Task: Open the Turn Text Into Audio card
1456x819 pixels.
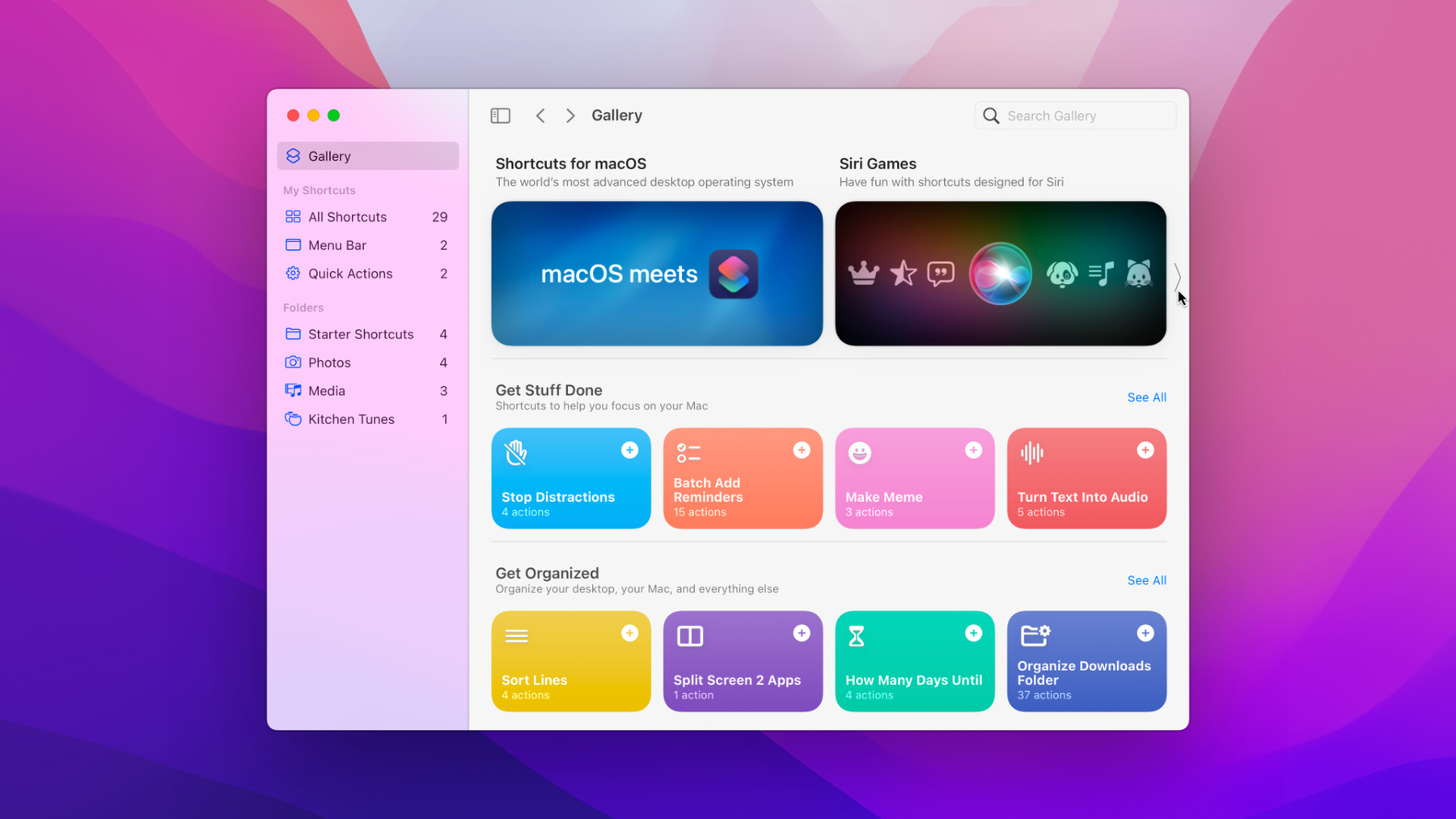Action: 1086,478
